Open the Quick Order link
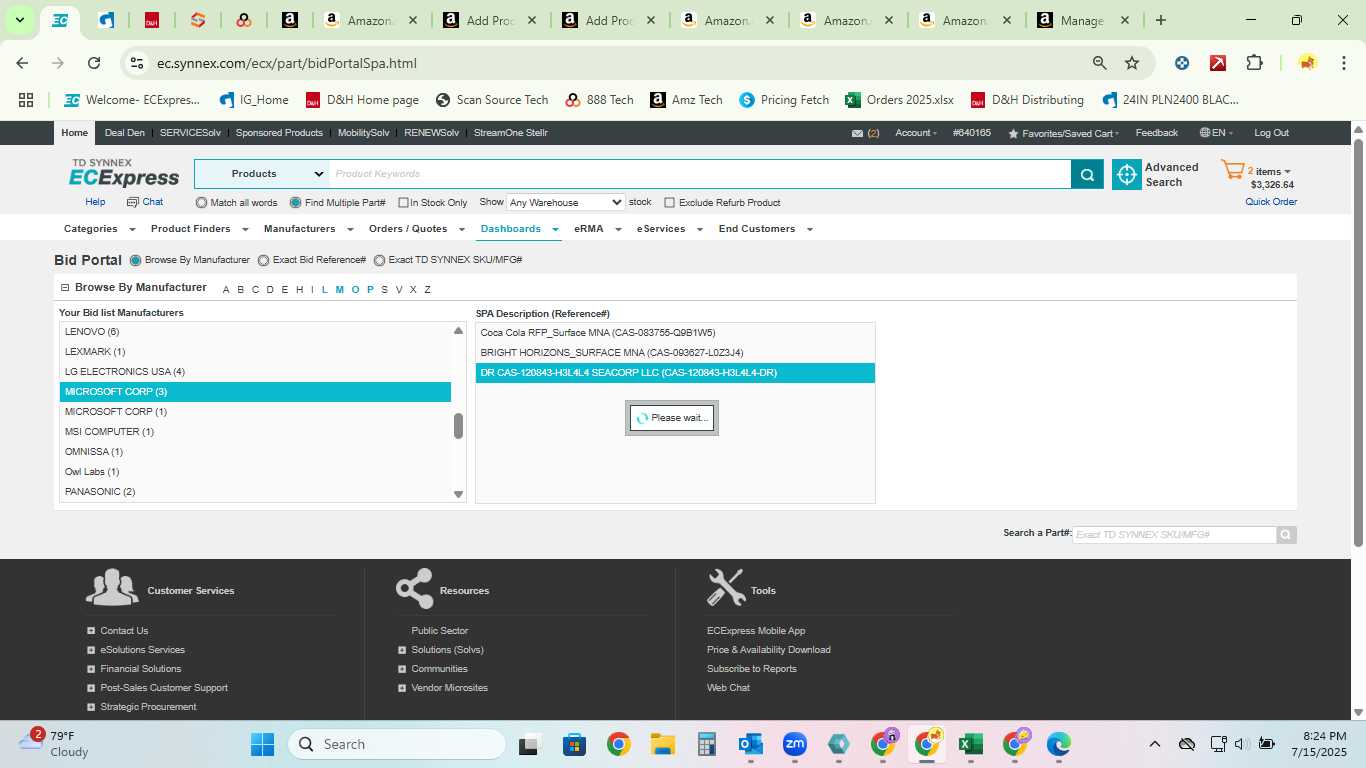The width and height of the screenshot is (1366, 768). [x=1271, y=202]
